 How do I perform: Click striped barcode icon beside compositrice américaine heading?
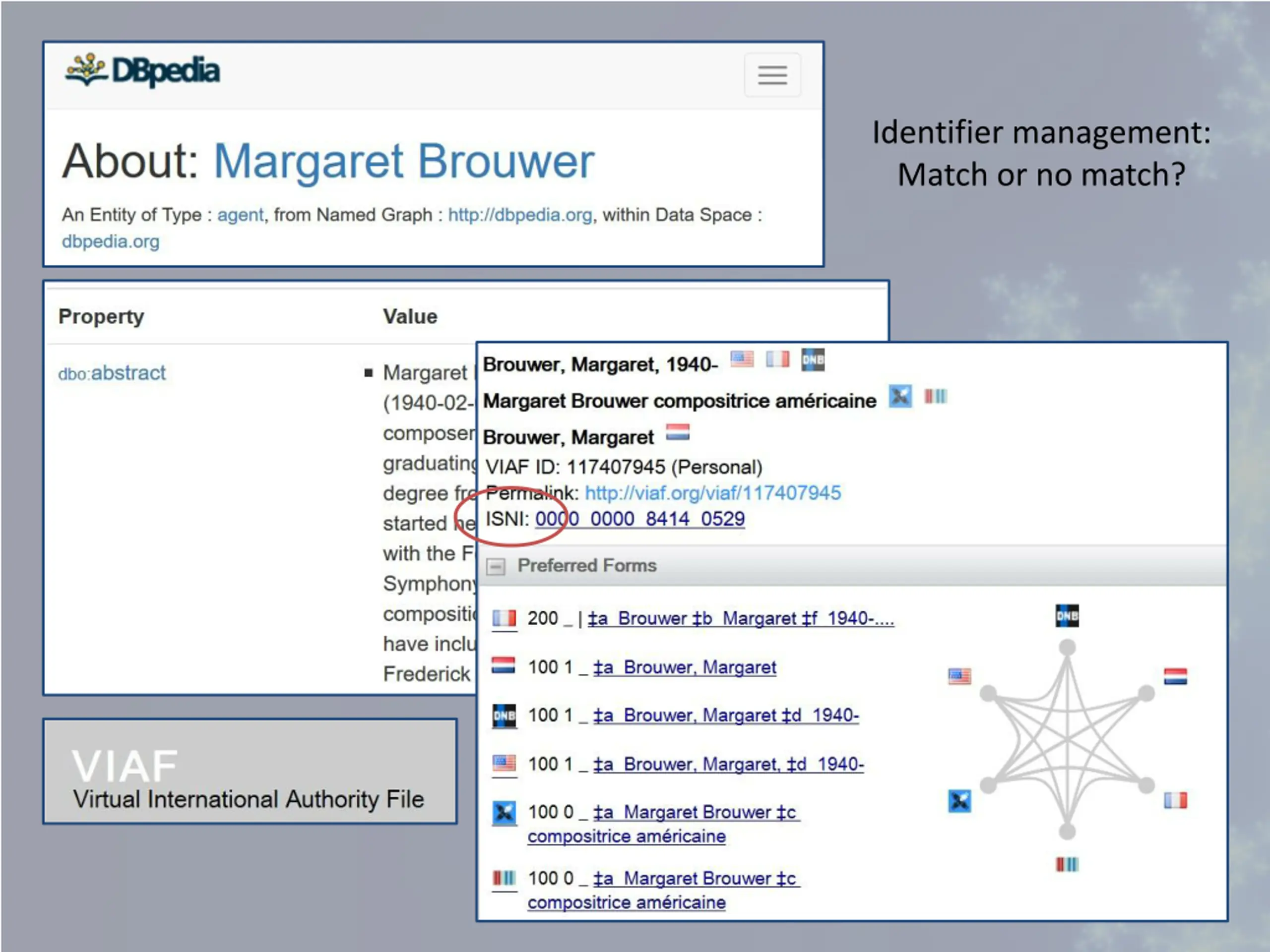[x=935, y=396]
